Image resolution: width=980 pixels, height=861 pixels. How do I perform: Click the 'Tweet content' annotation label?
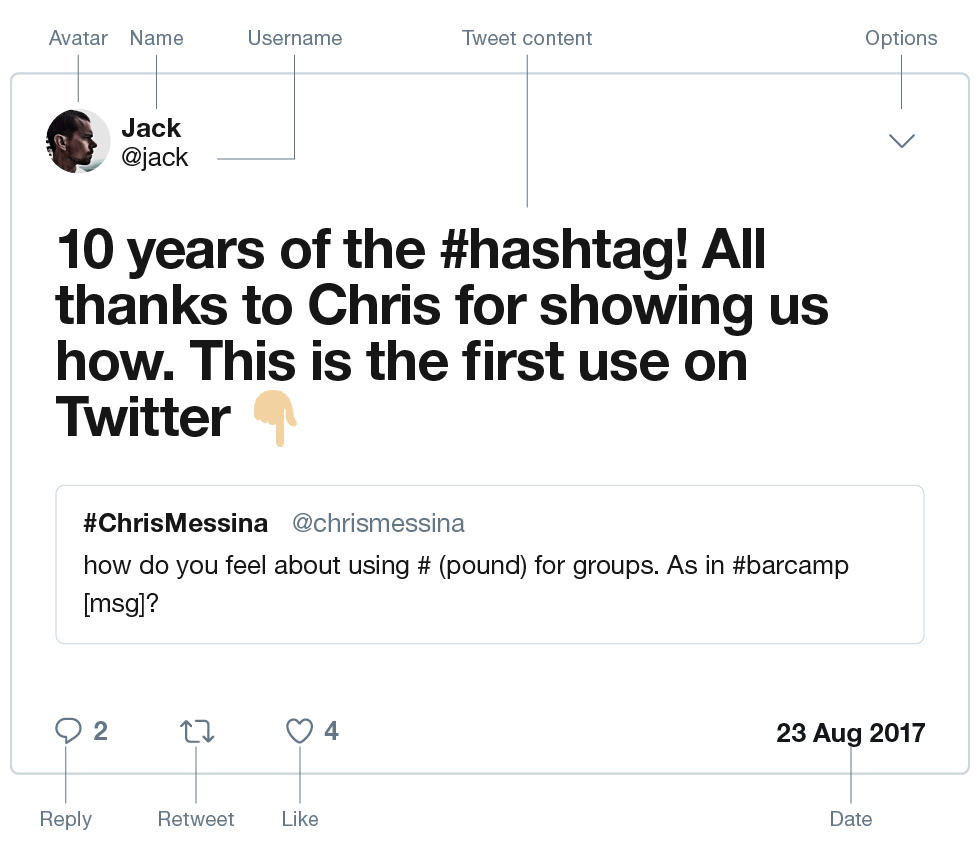527,38
